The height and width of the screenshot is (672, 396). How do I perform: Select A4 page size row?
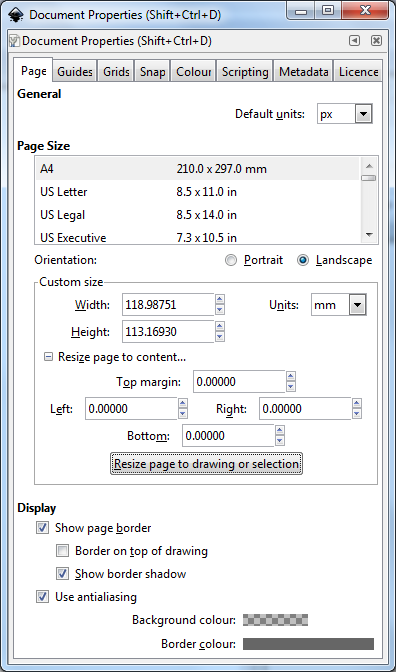tap(198, 169)
